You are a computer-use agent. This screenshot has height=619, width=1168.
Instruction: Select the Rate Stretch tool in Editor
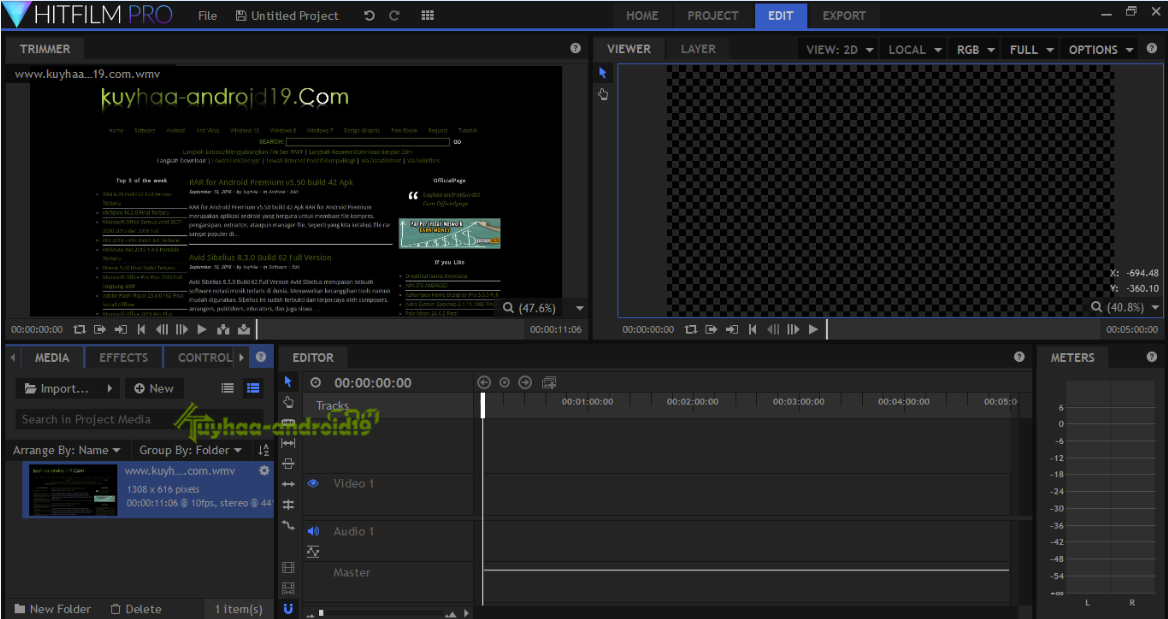coord(288,484)
